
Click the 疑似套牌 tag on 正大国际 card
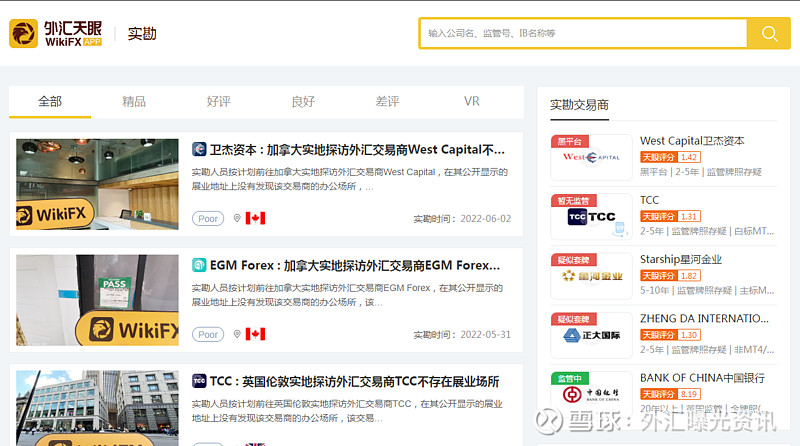point(574,319)
